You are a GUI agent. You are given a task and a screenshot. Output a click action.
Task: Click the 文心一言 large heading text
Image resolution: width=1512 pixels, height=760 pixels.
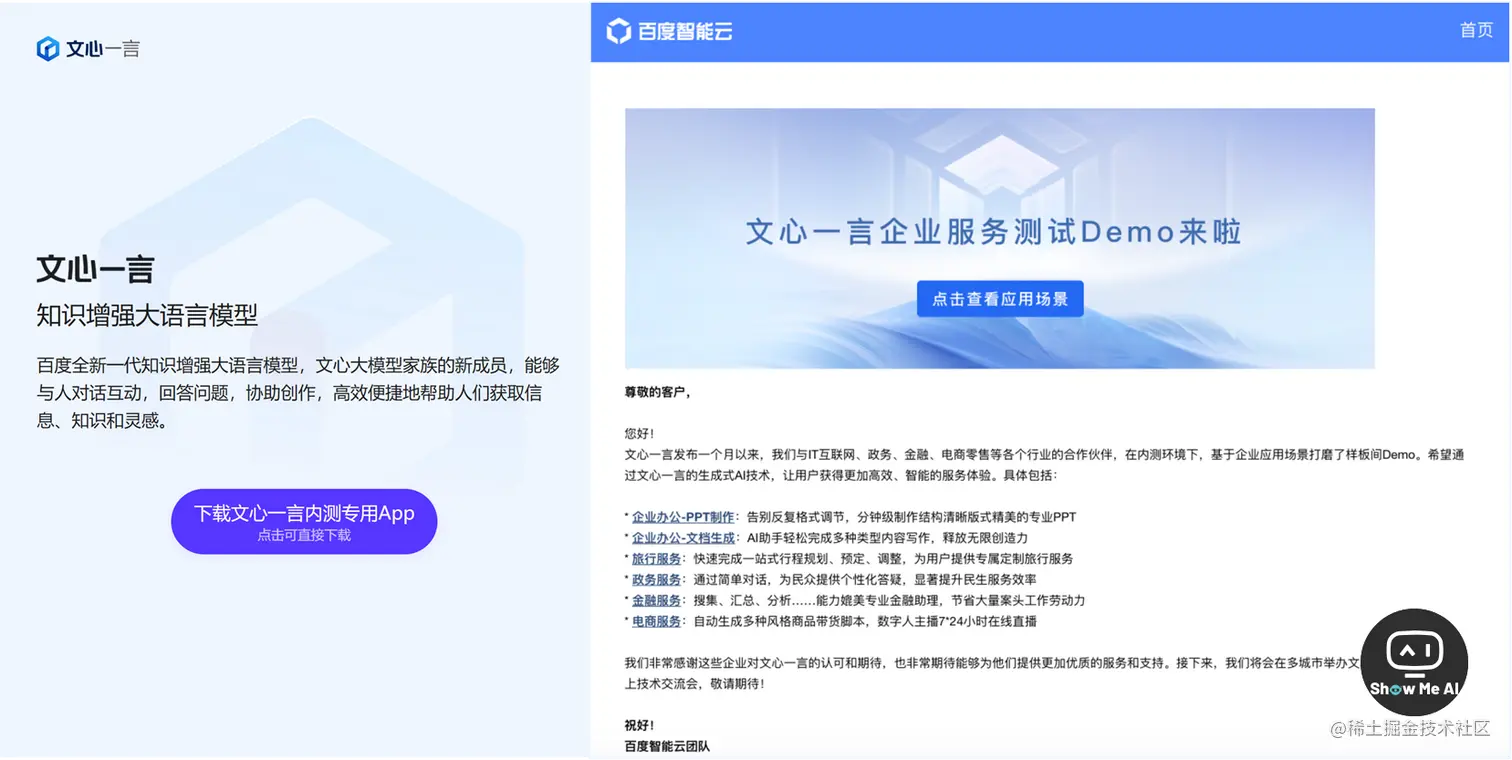[x=95, y=270]
